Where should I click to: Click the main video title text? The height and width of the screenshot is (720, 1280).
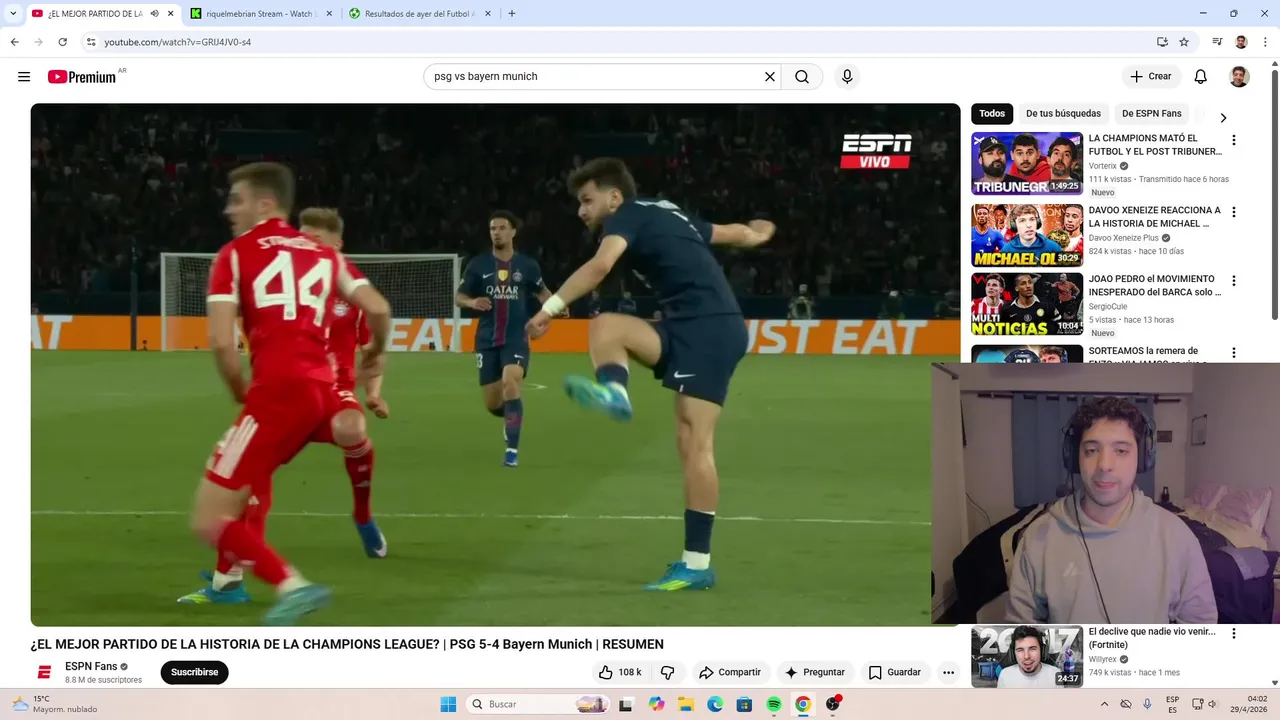point(347,645)
